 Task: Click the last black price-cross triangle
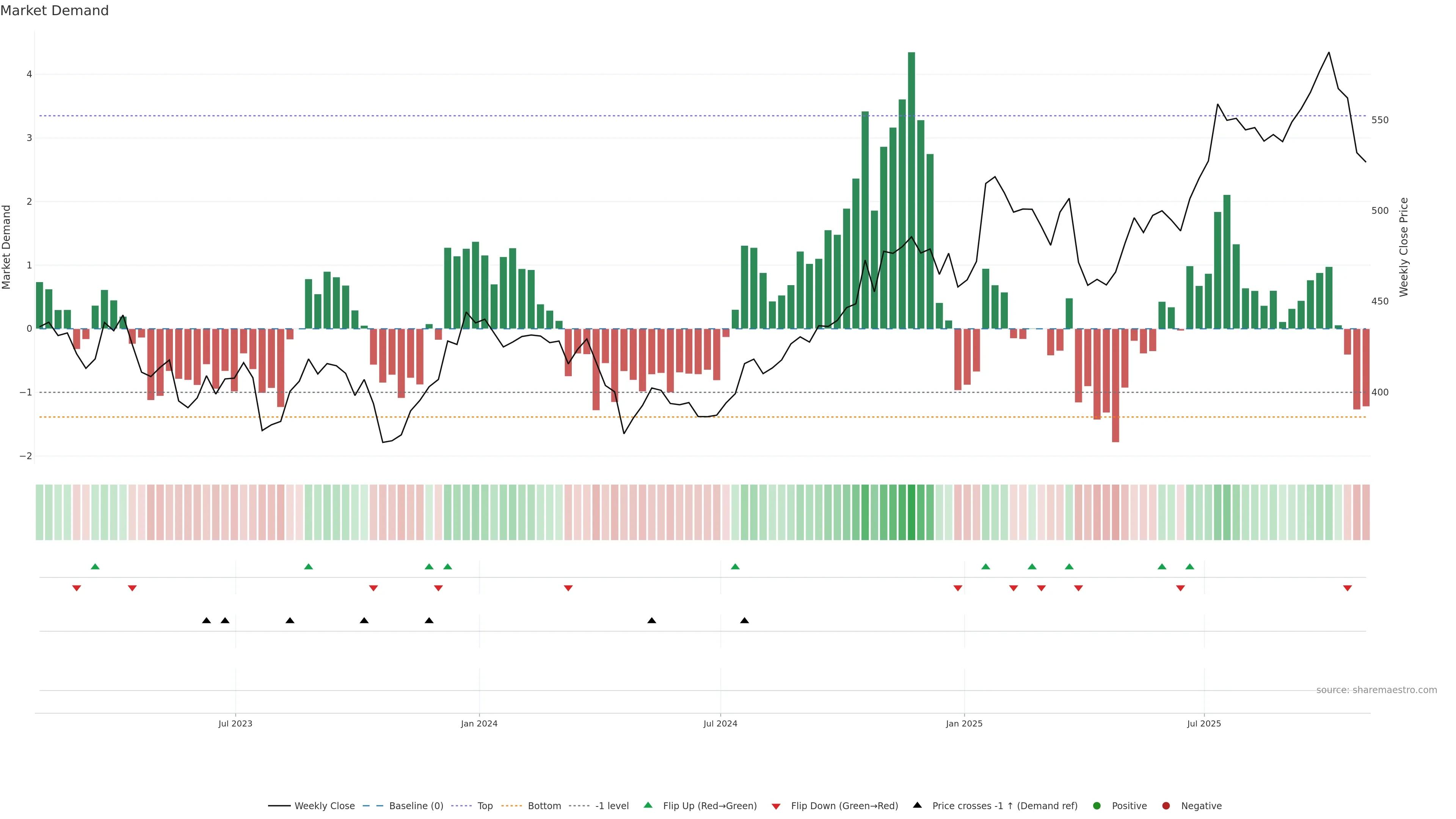744,621
